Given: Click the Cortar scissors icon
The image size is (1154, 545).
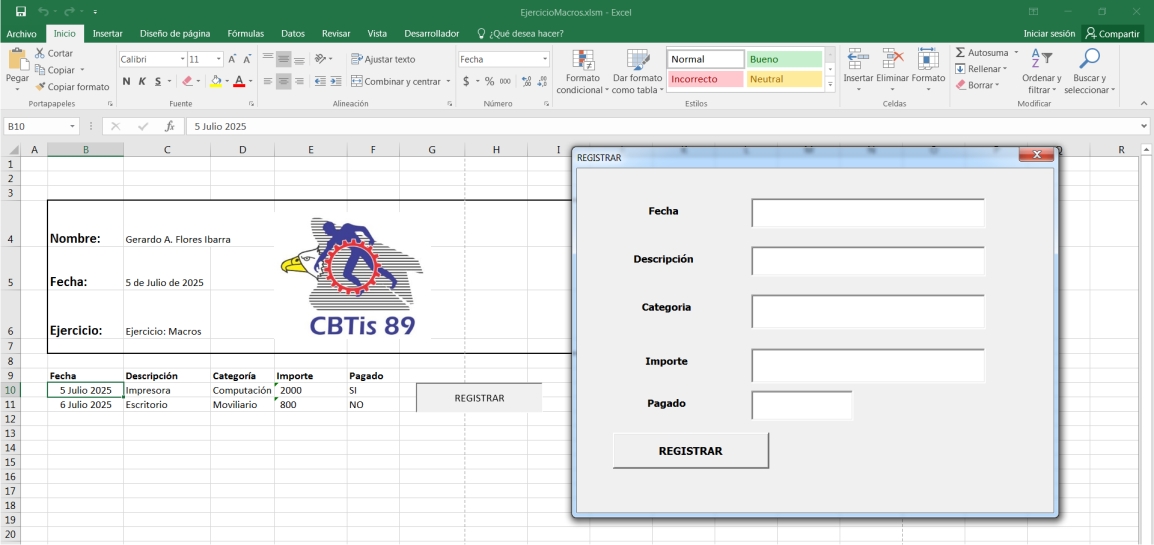Looking at the screenshot, I should pyautogui.click(x=40, y=53).
